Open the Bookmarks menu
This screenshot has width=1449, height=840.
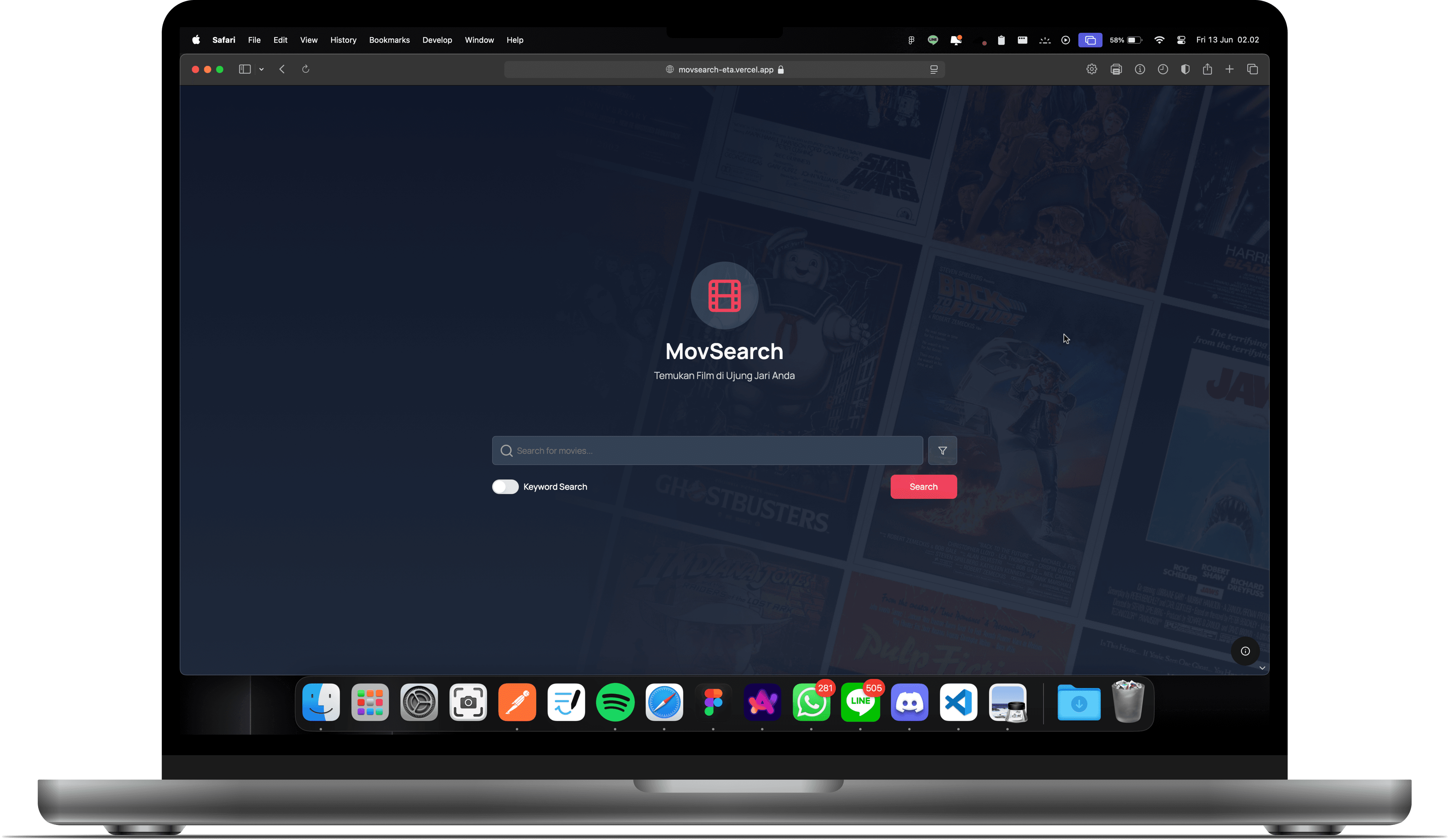pos(389,40)
